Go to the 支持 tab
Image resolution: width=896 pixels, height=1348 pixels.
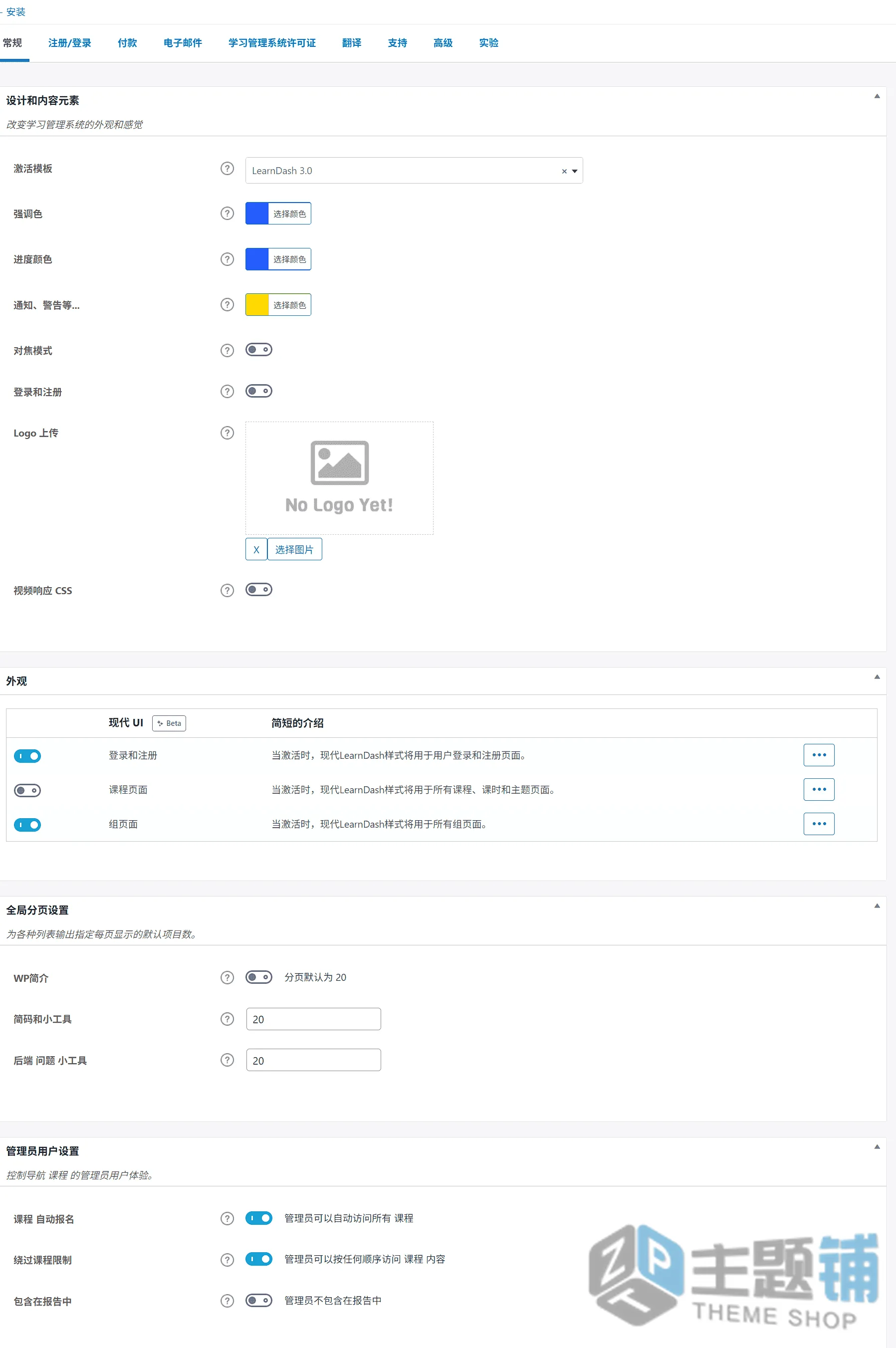[397, 43]
